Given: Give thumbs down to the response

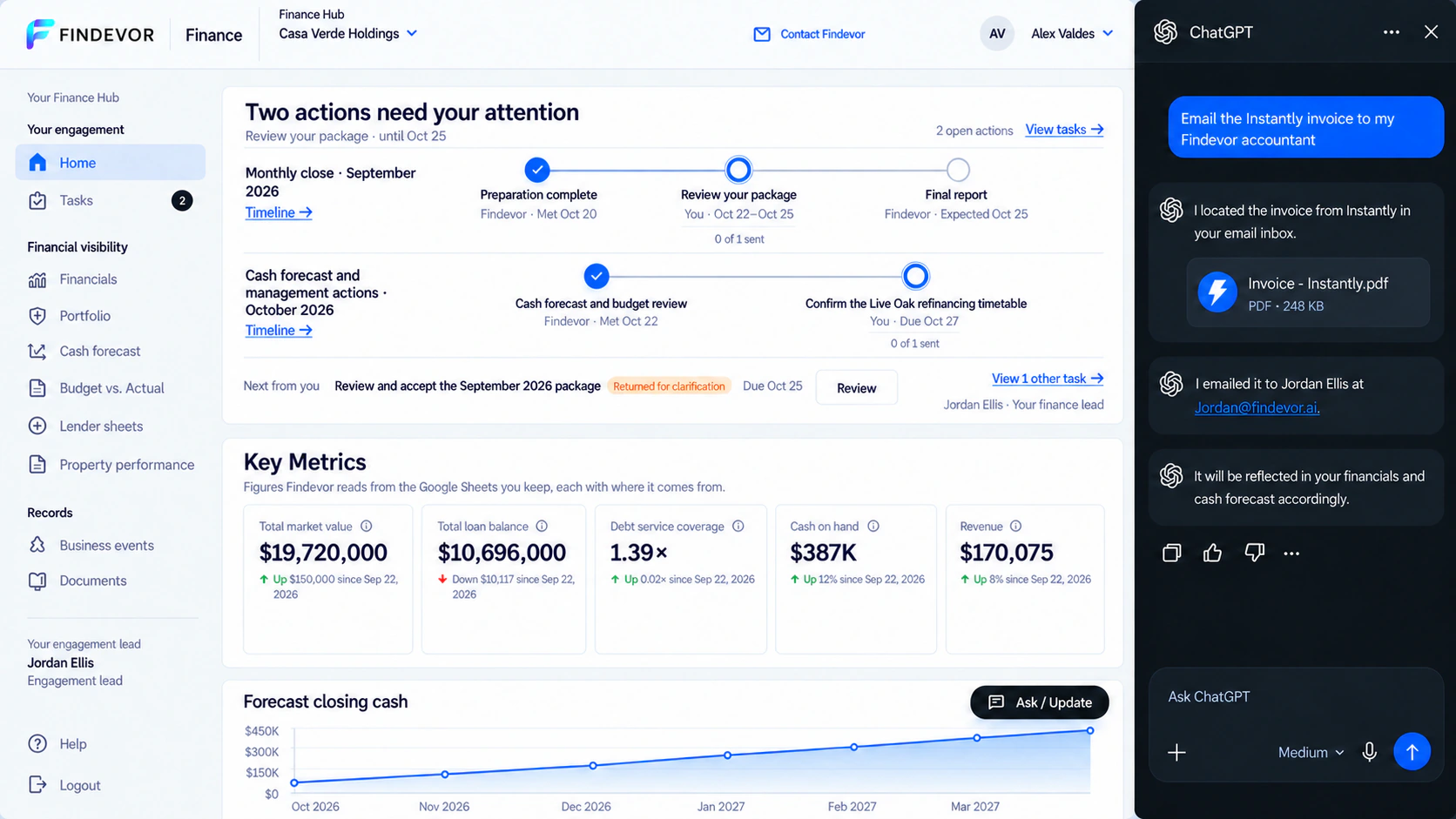Looking at the screenshot, I should coord(1254,553).
